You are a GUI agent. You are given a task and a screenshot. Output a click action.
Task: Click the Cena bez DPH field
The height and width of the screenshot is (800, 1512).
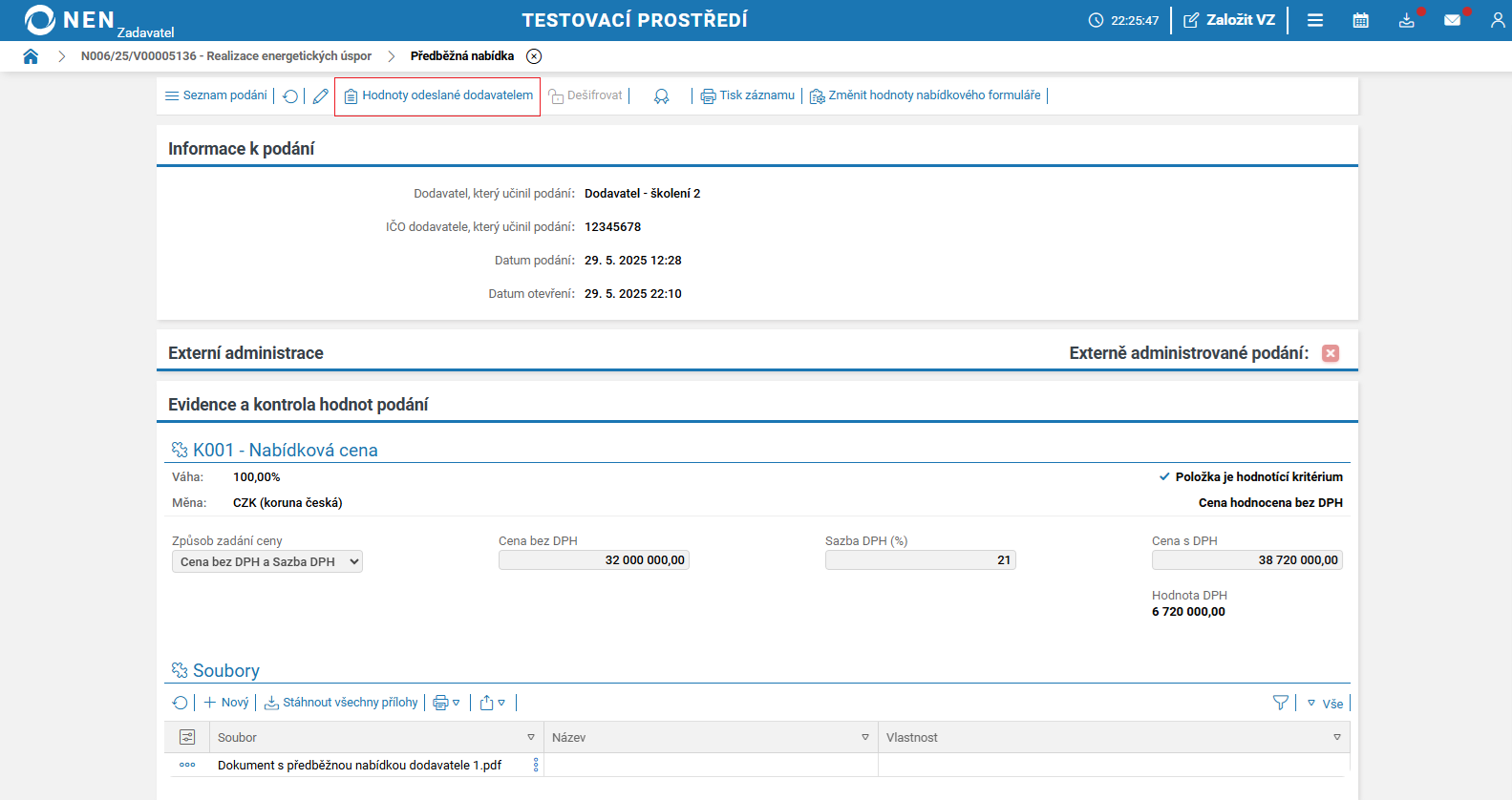pyautogui.click(x=594, y=560)
